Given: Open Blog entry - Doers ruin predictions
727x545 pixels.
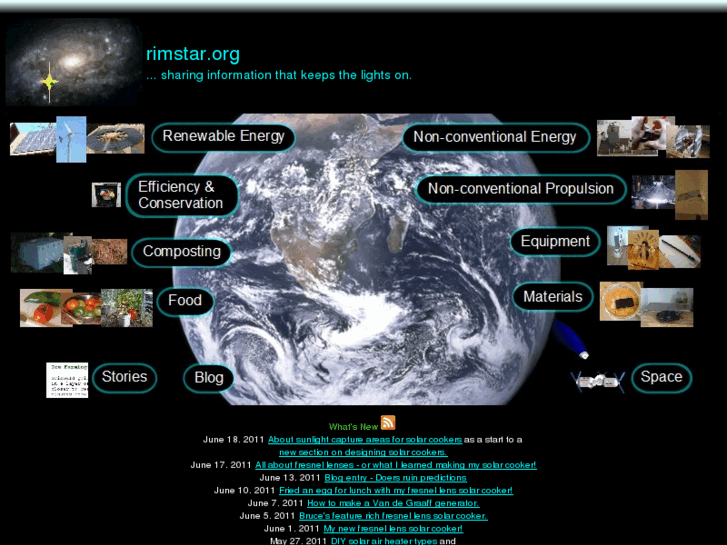Looking at the screenshot, I should click(395, 477).
